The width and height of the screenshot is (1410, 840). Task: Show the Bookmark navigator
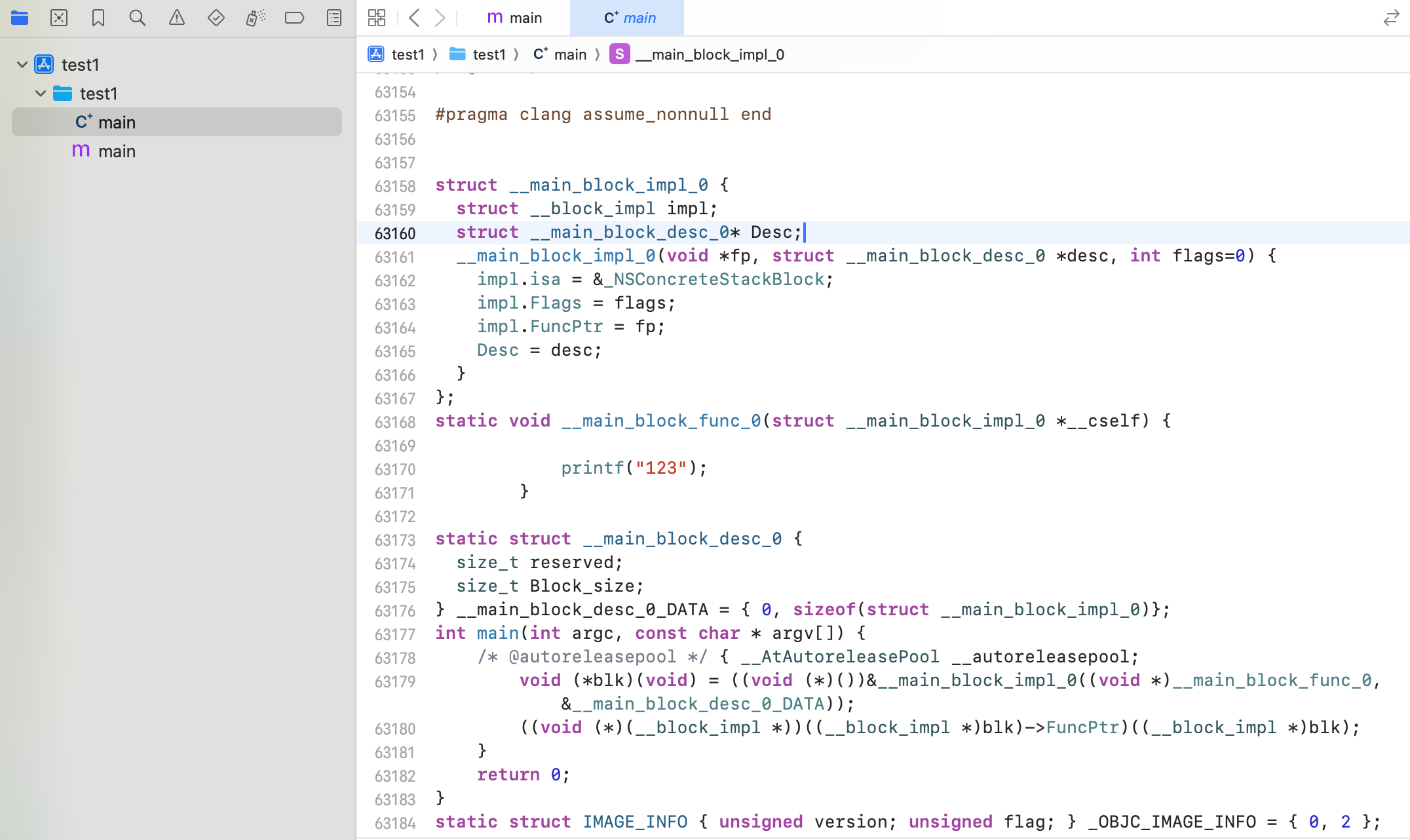(98, 18)
